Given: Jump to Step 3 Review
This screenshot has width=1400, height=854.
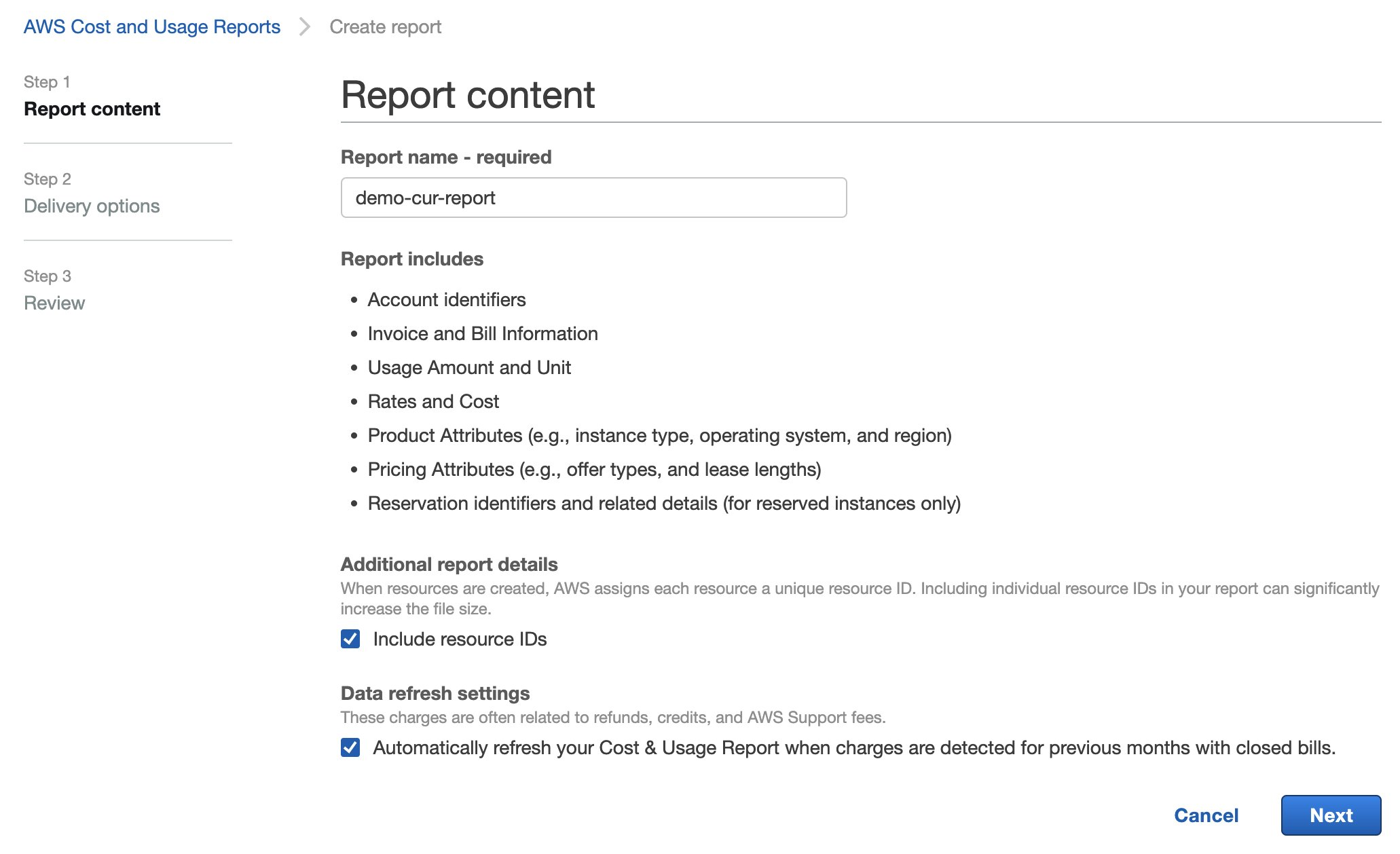Looking at the screenshot, I should click(x=54, y=303).
